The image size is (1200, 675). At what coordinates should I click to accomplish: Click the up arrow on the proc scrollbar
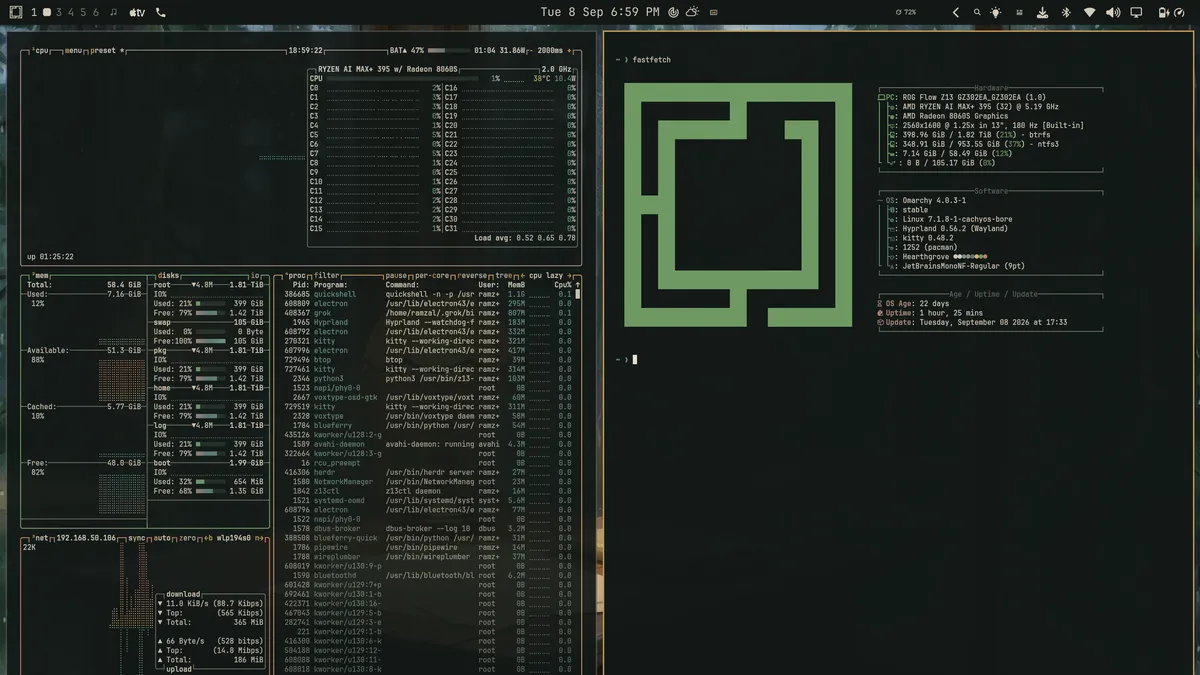pos(576,285)
